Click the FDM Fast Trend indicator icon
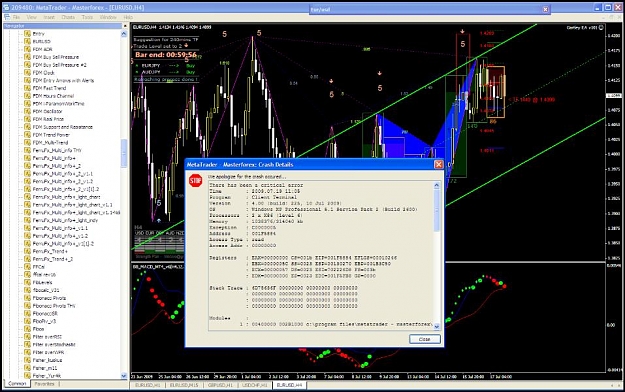The image size is (625, 392). click(x=27, y=88)
